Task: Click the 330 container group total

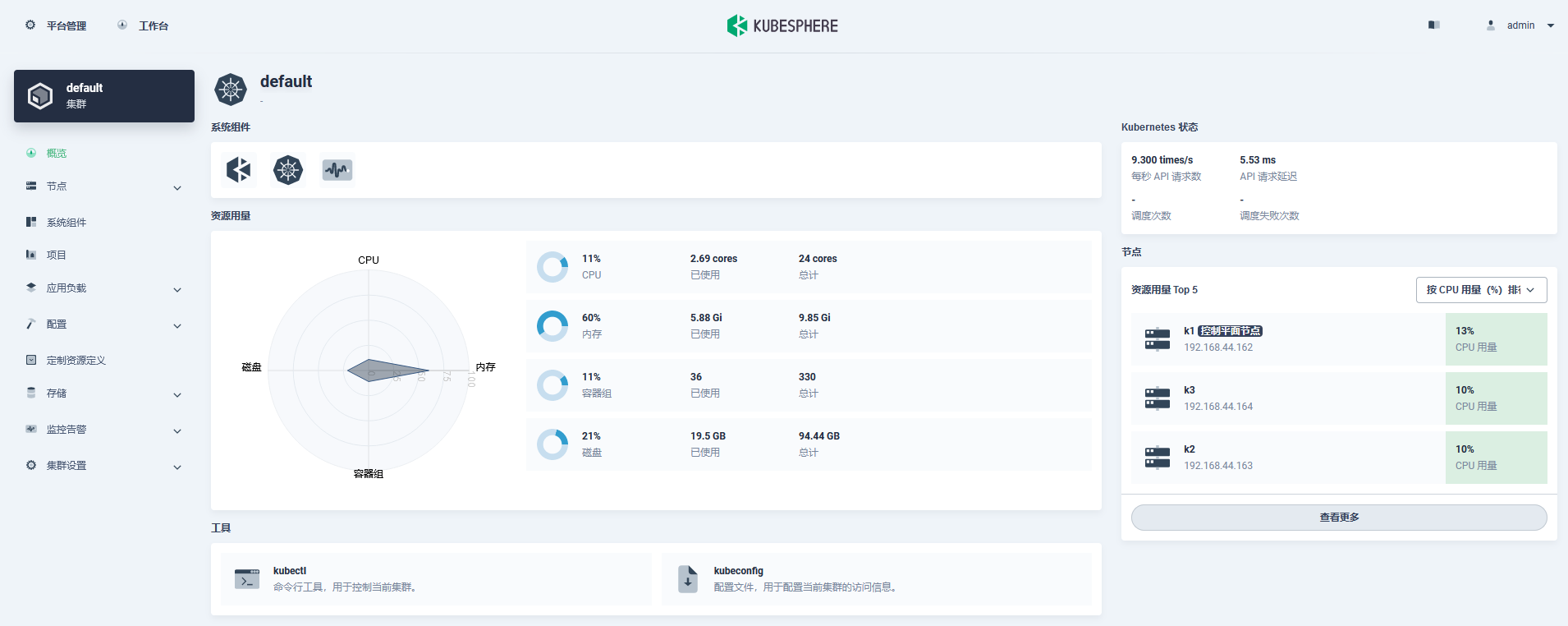Action: point(807,377)
